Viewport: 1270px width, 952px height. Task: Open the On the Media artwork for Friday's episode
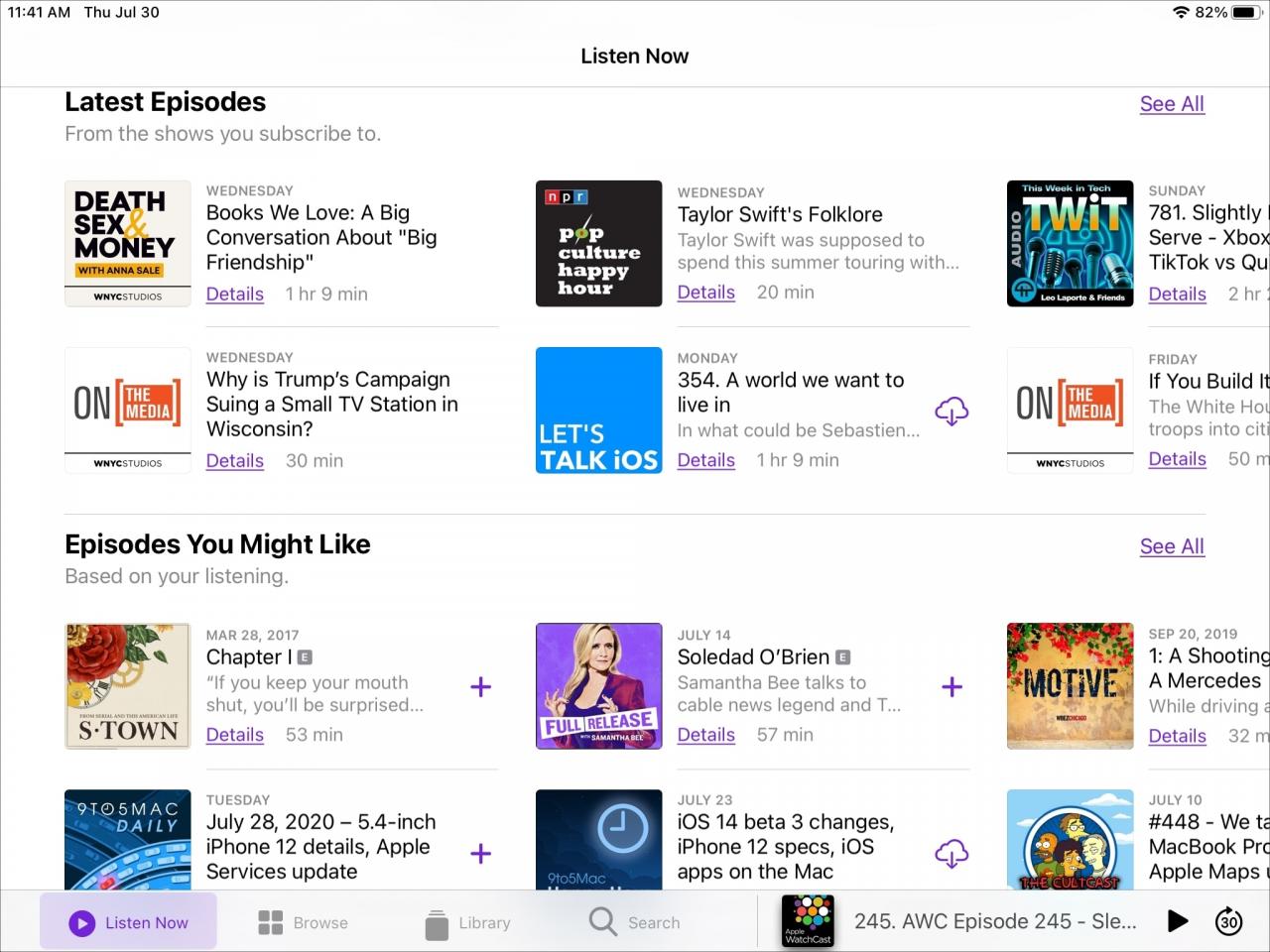click(1071, 411)
